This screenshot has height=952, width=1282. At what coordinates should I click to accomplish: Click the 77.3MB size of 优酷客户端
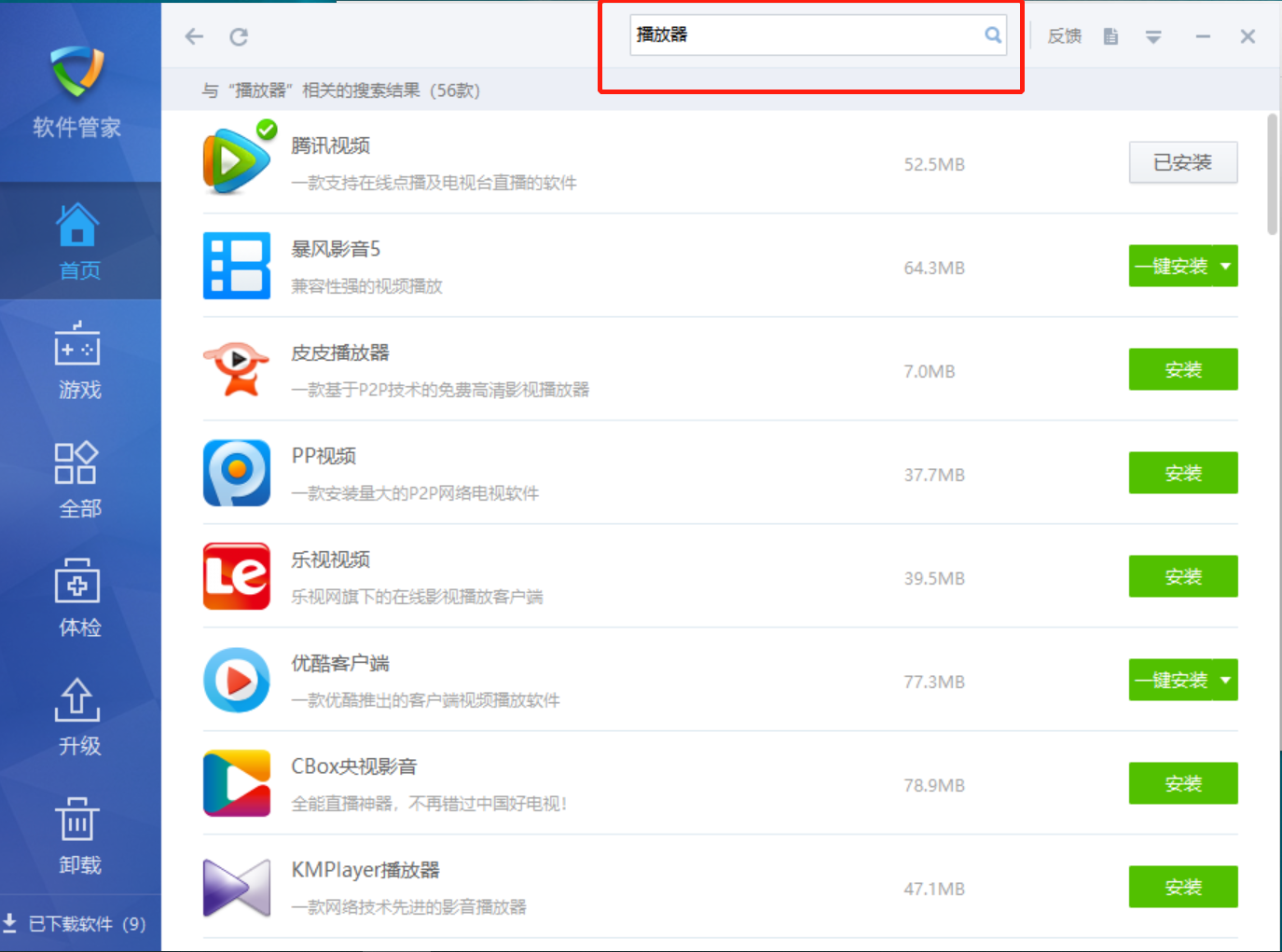click(934, 682)
